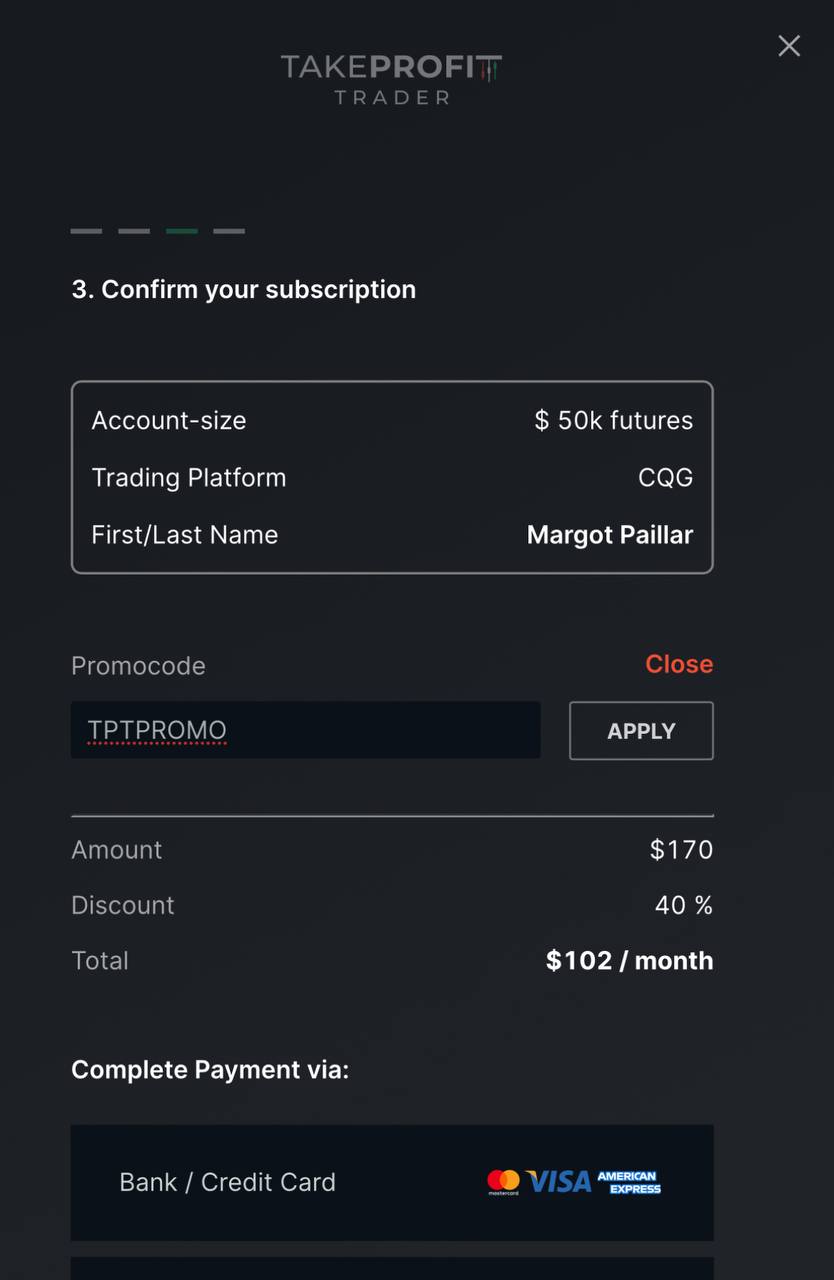The image size is (834, 1280).
Task: Click the Visa payment icon
Action: (x=560, y=1181)
